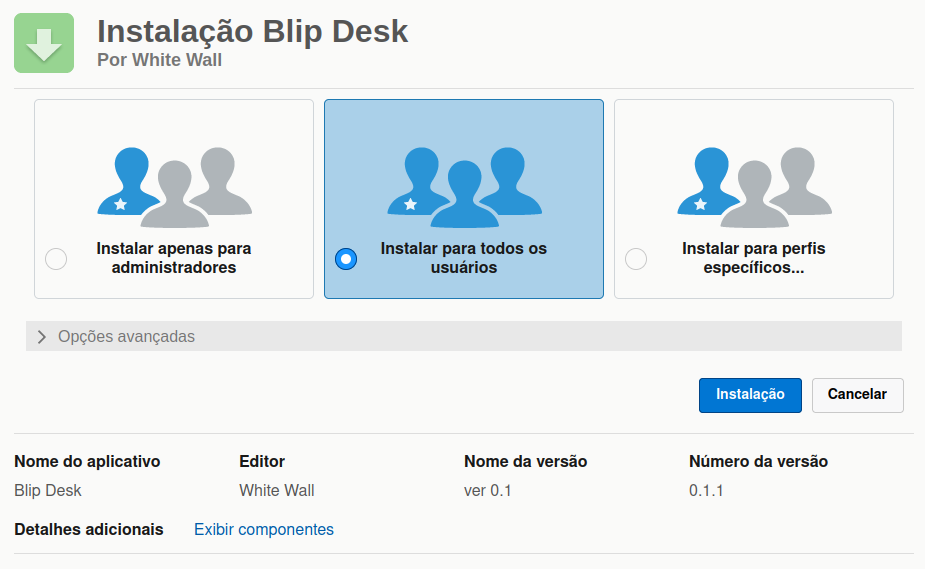Click the 'White Wall' Editor value
The image size is (925, 569).
click(x=277, y=491)
